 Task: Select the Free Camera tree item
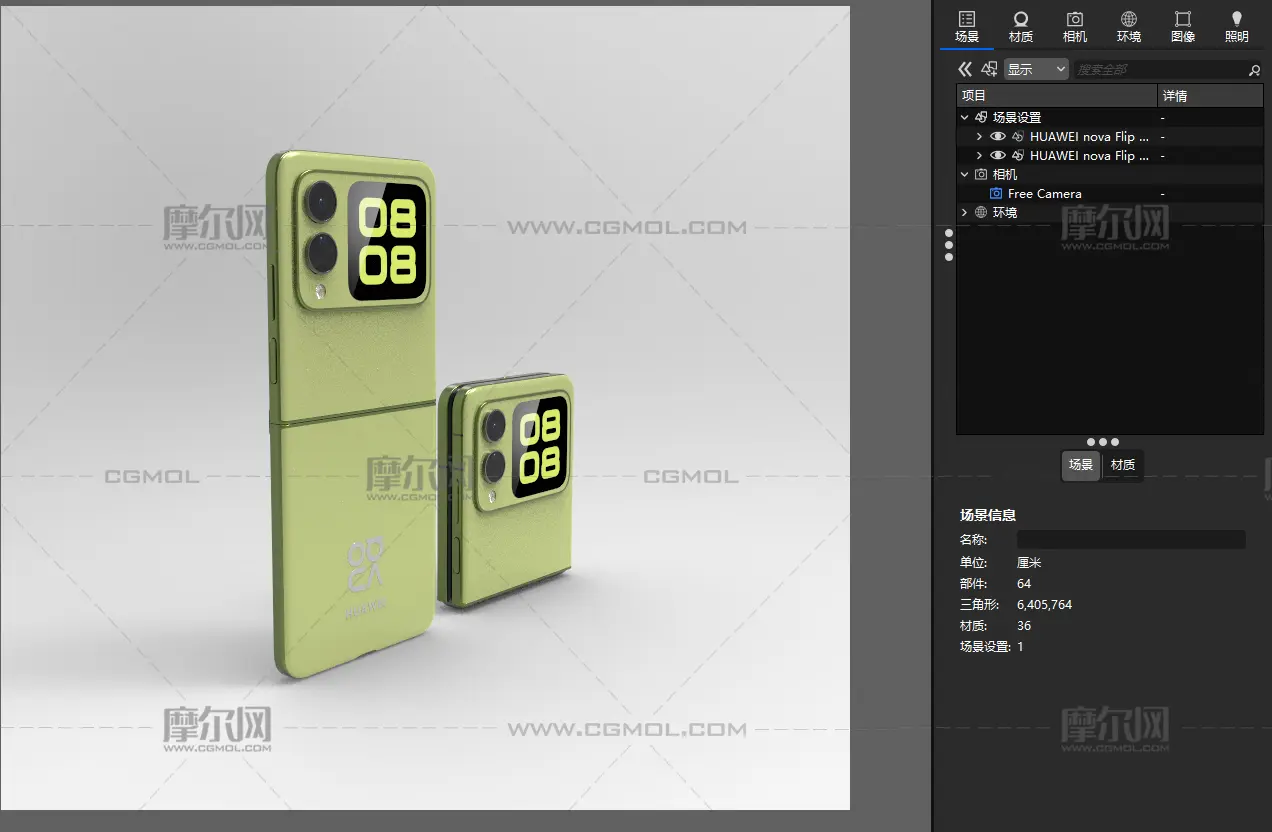click(x=1044, y=194)
